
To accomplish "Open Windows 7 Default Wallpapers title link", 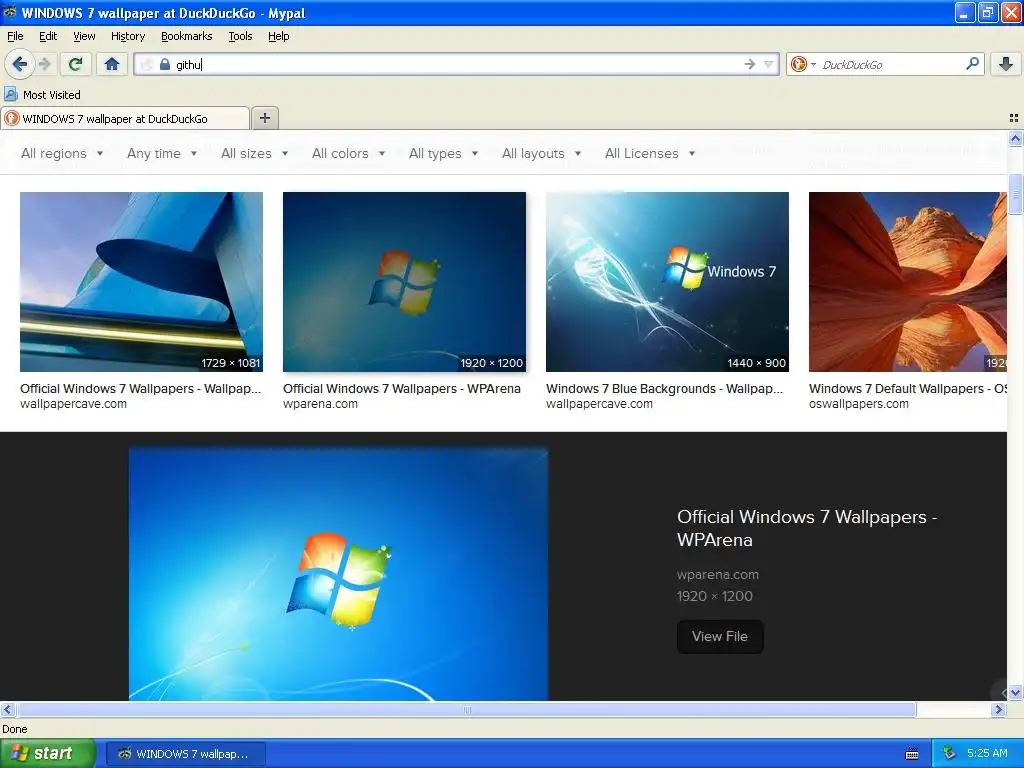I will 908,389.
